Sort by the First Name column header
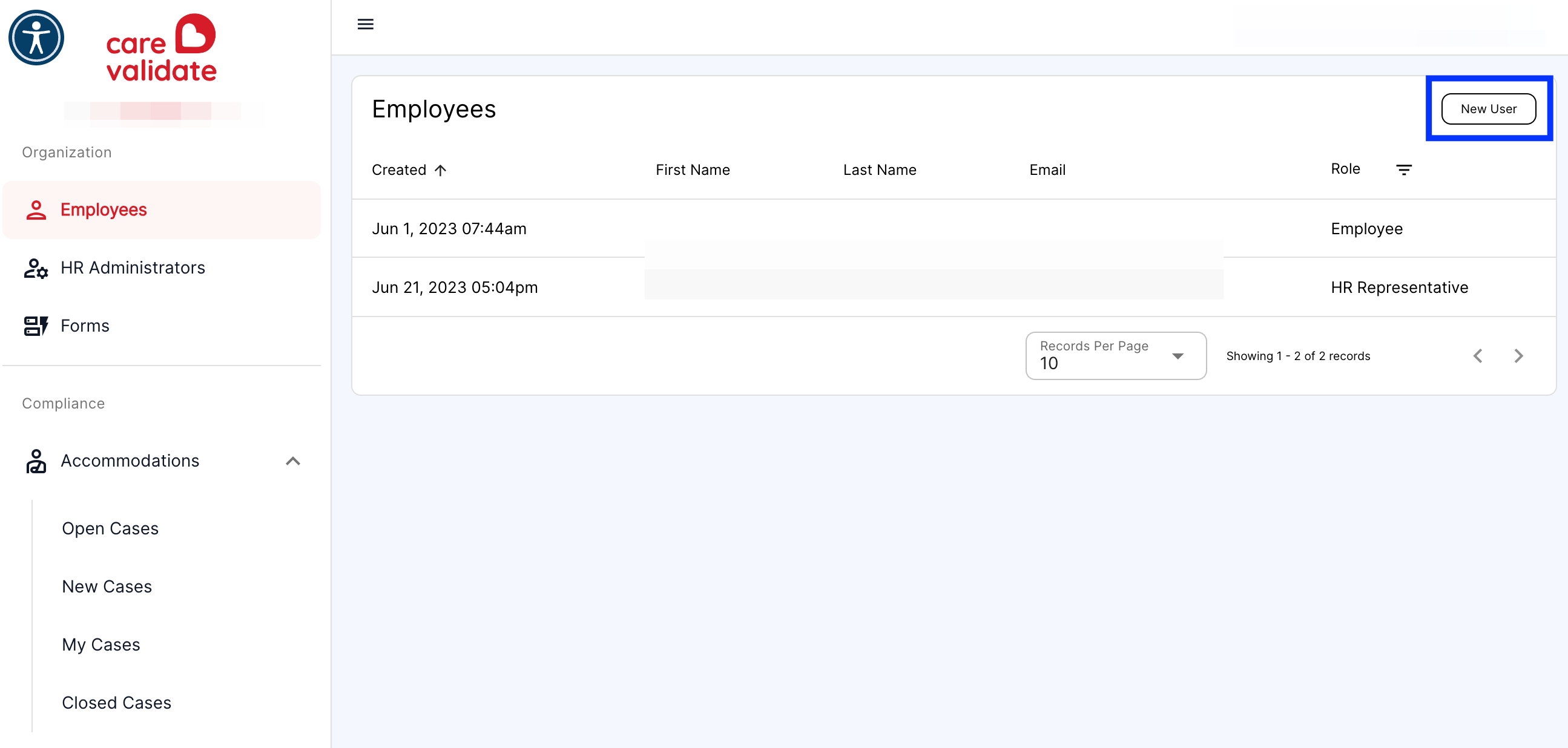Image resolution: width=1568 pixels, height=748 pixels. tap(693, 171)
